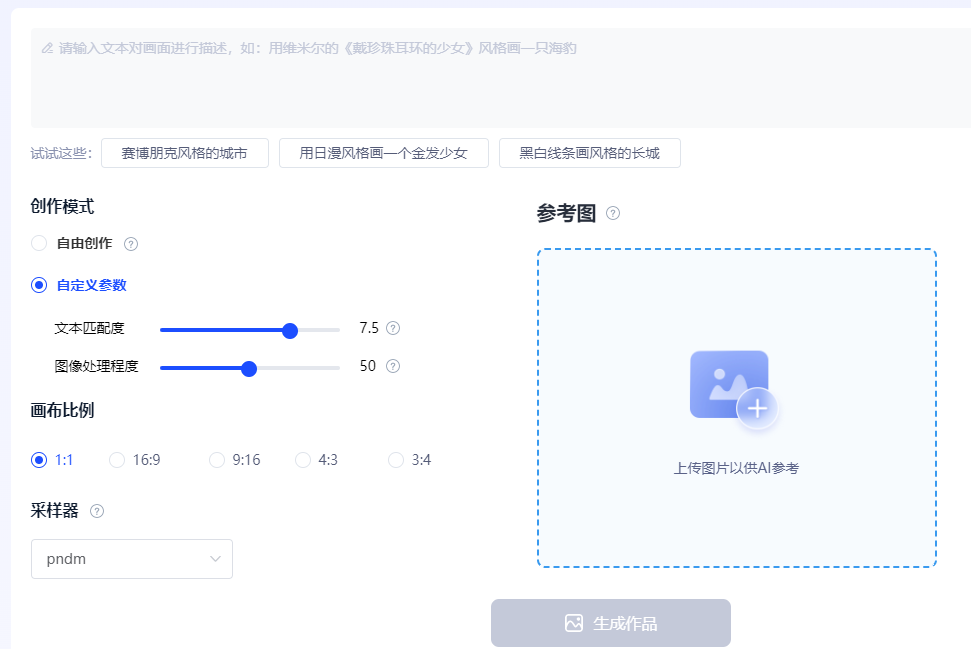Click suggestion 赛博朋克风格的城市
Image resolution: width=971 pixels, height=649 pixels.
click(x=185, y=153)
